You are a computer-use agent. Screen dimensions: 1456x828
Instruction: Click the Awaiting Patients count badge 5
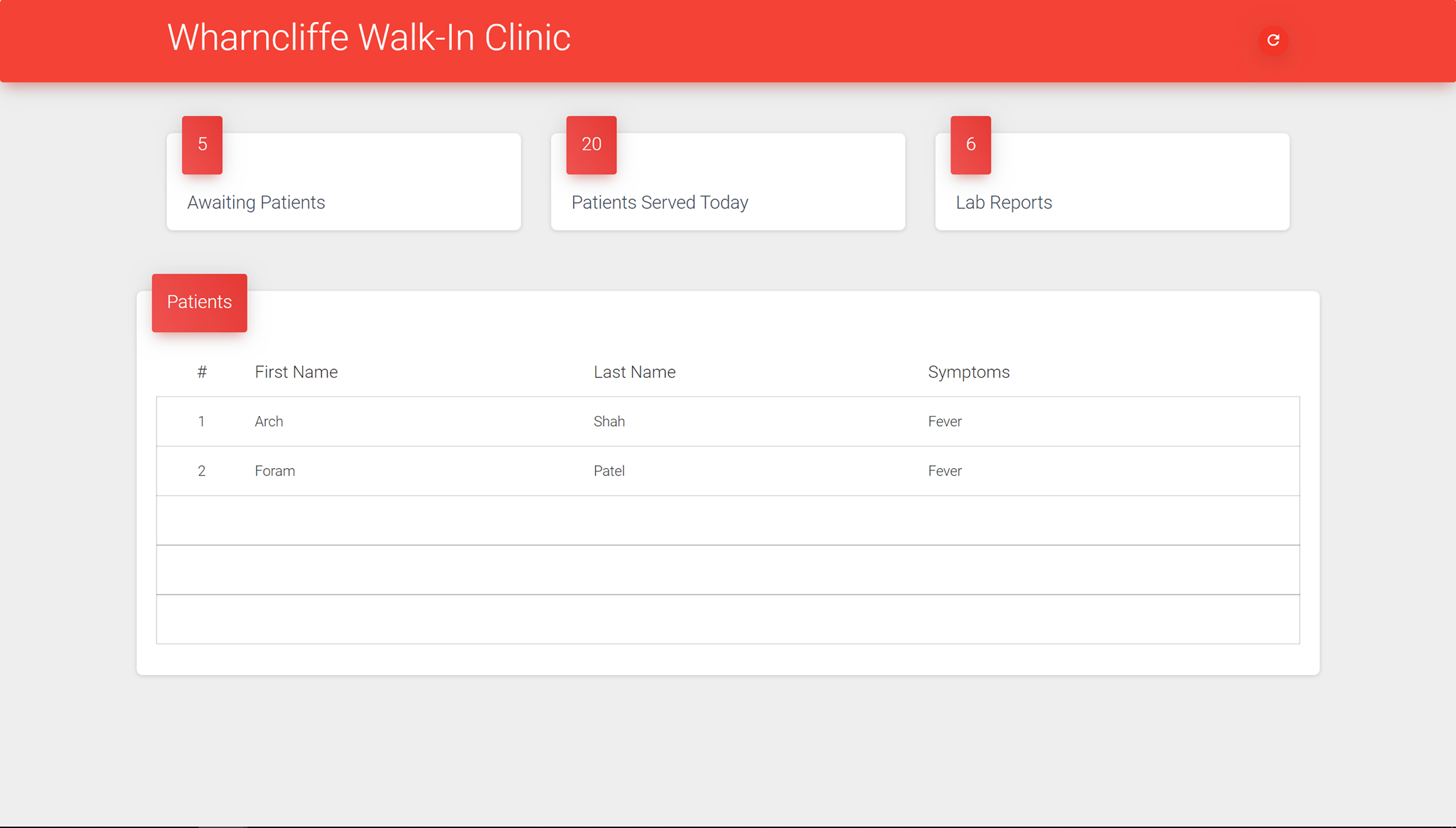coord(202,144)
